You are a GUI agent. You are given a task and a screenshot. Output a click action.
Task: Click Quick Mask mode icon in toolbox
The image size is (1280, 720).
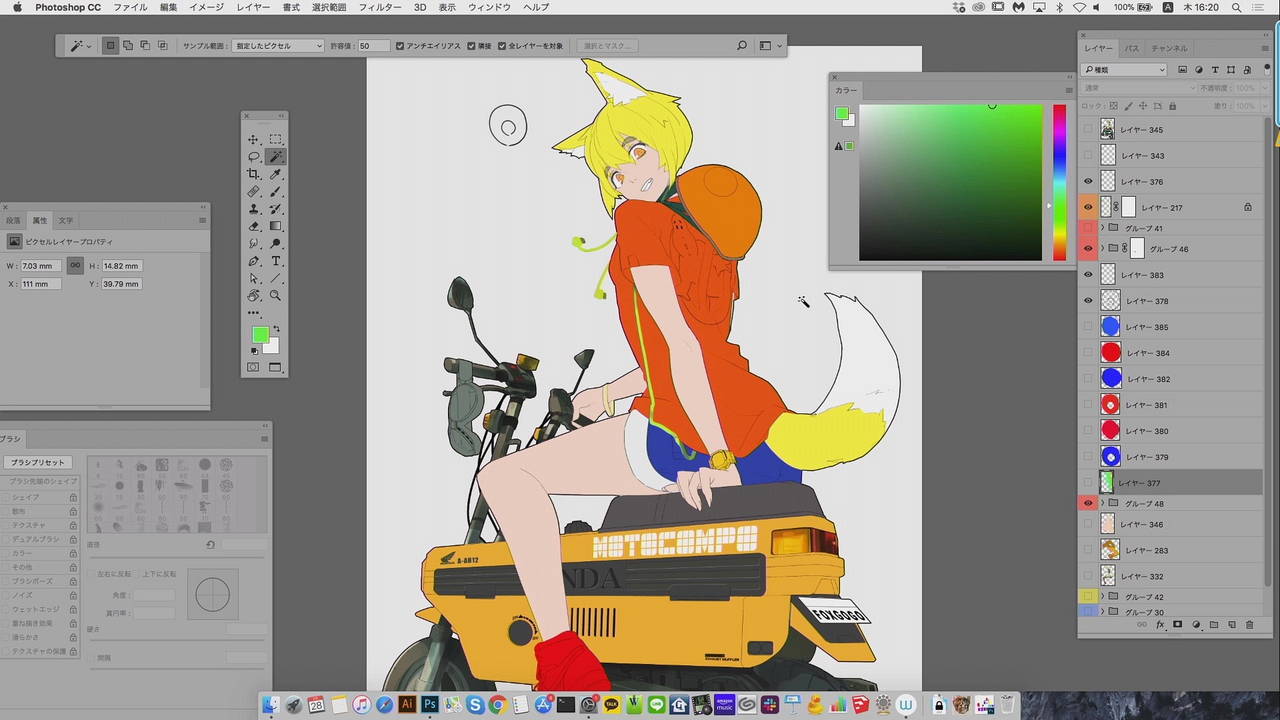click(x=253, y=367)
